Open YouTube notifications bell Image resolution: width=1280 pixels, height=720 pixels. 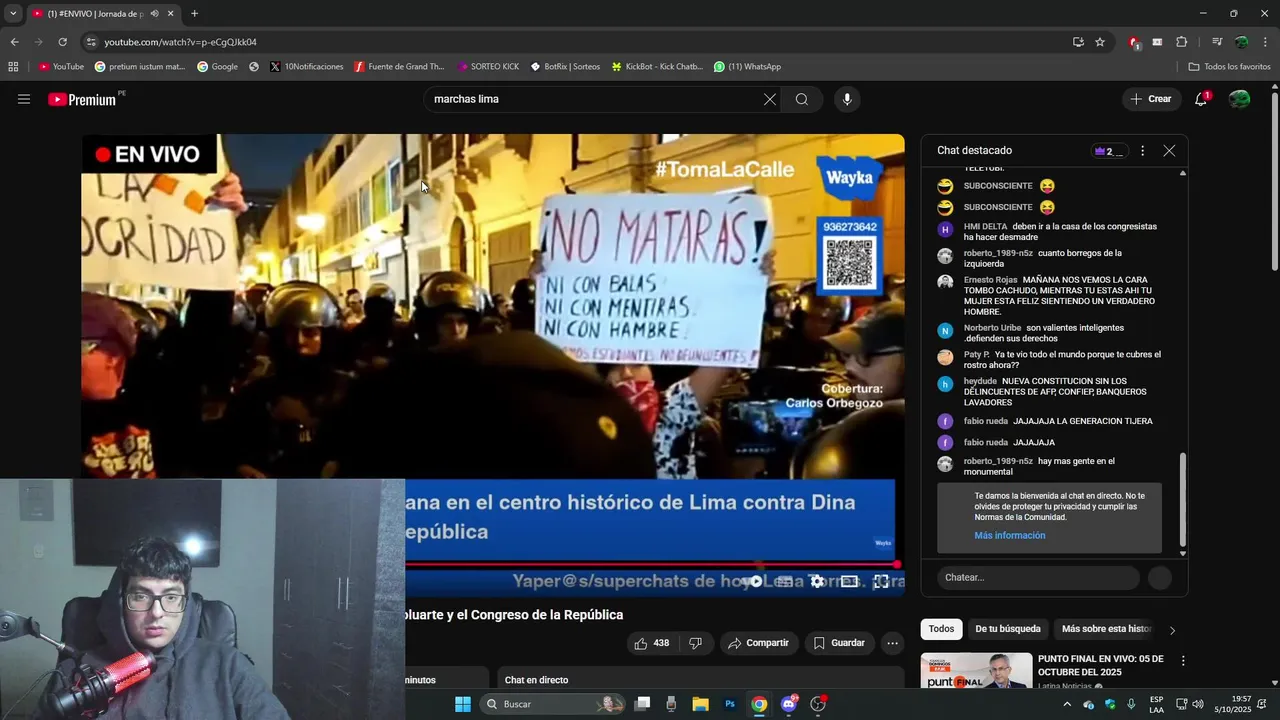pos(1201,99)
